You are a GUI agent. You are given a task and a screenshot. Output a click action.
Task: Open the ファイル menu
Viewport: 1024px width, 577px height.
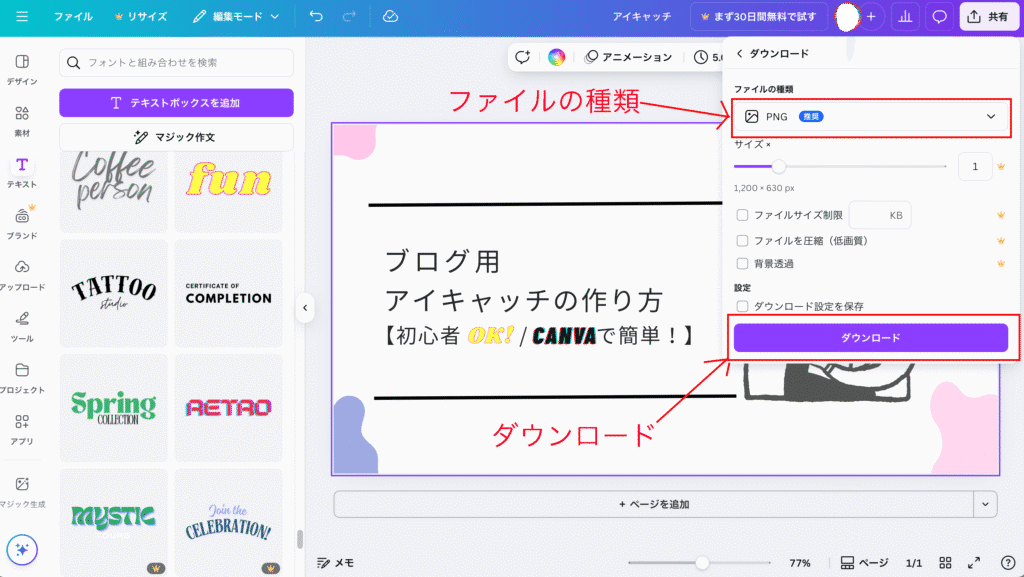pyautogui.click(x=73, y=16)
